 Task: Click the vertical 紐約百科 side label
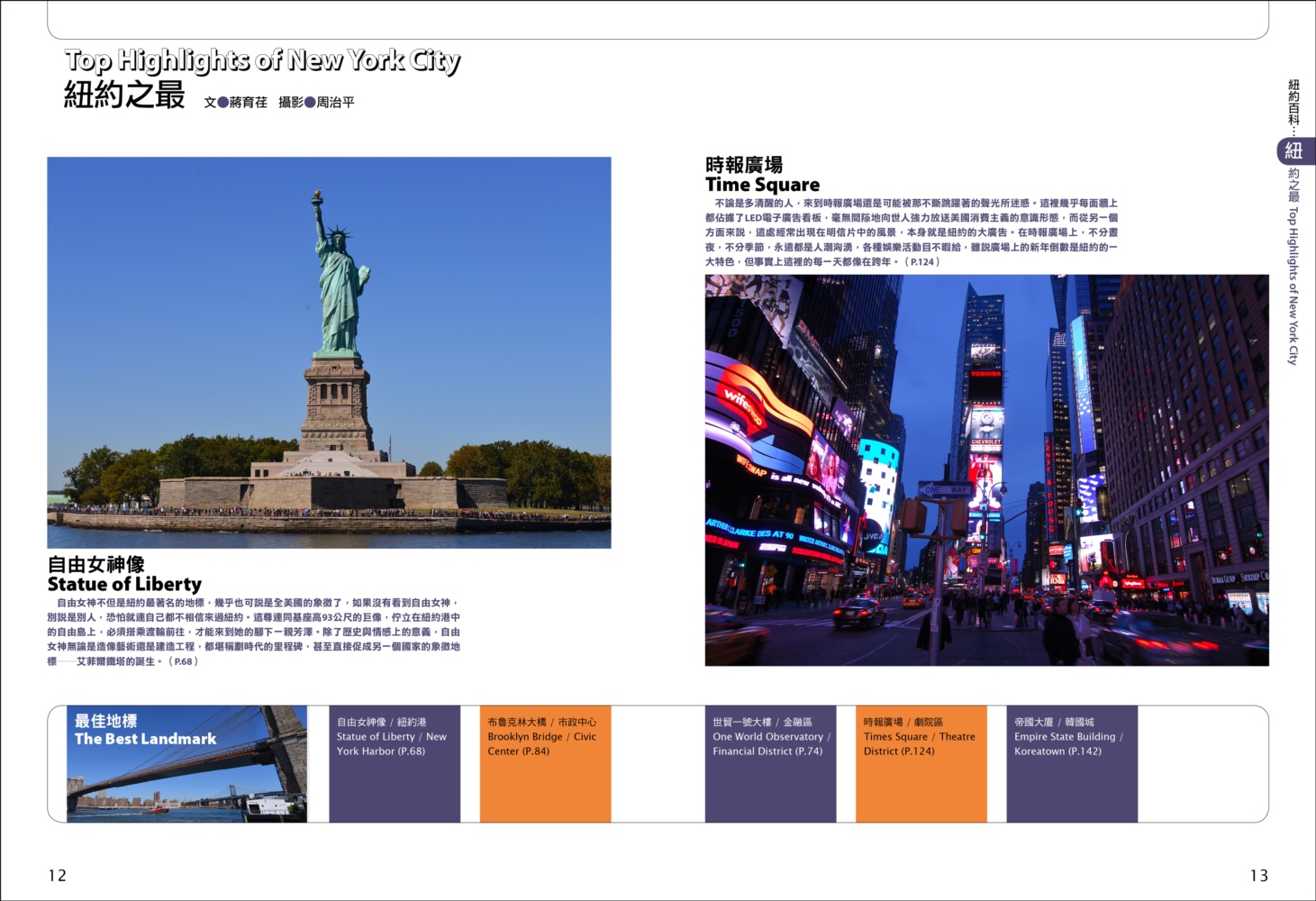pos(1293,106)
